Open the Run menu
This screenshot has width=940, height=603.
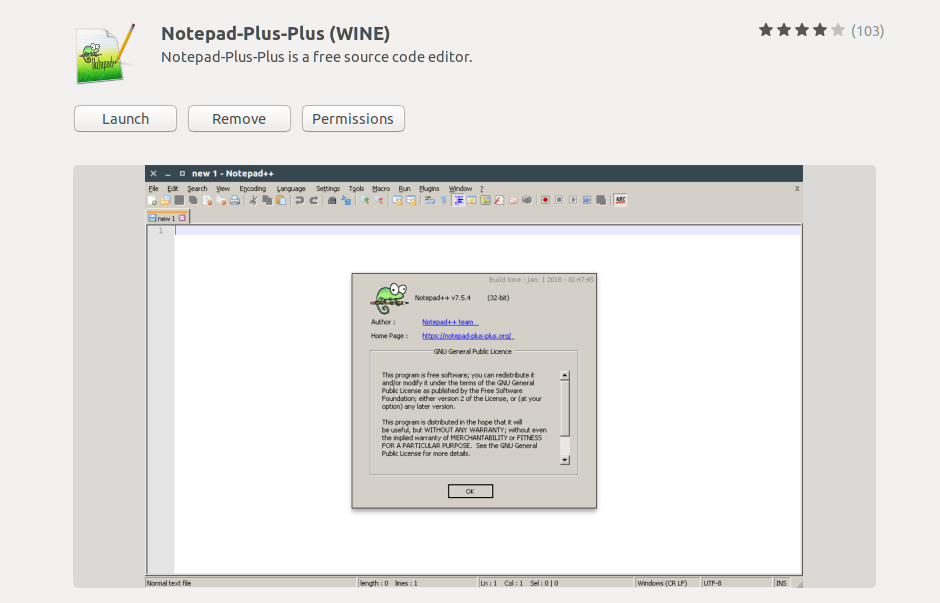(404, 188)
